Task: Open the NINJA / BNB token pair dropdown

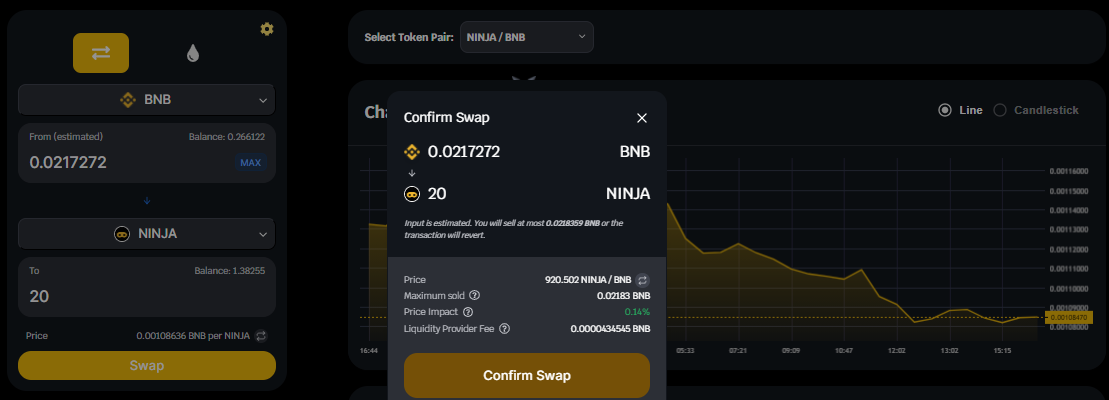Action: pos(527,37)
